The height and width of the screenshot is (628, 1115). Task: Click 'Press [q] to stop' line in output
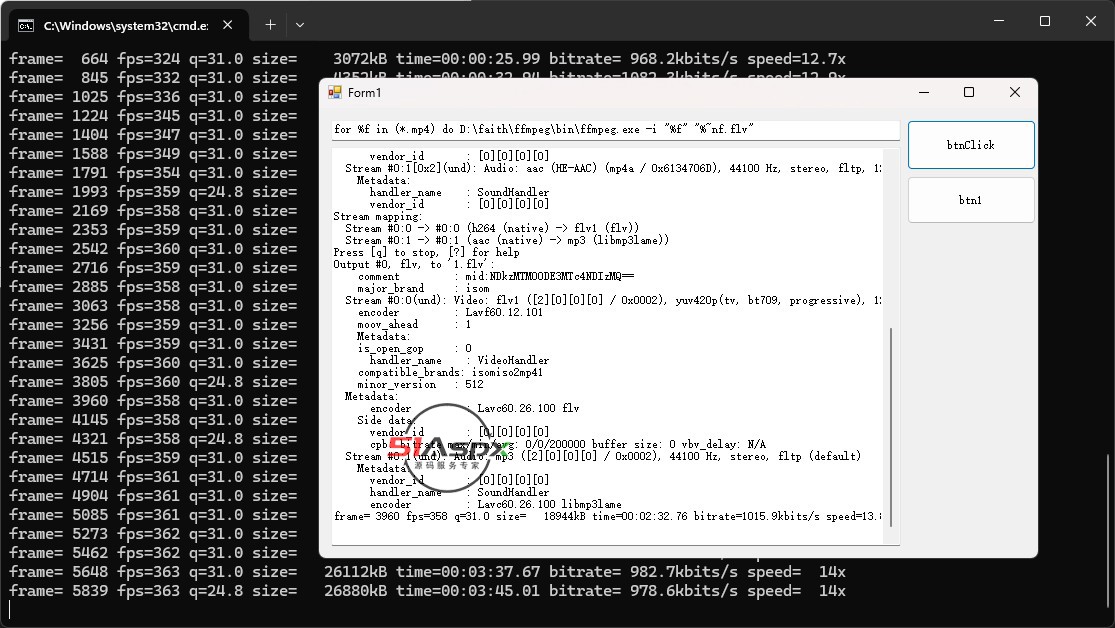pos(426,252)
